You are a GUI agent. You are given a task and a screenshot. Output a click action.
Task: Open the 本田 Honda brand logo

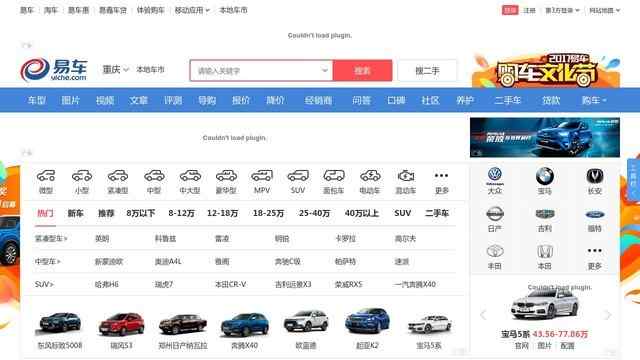544,251
